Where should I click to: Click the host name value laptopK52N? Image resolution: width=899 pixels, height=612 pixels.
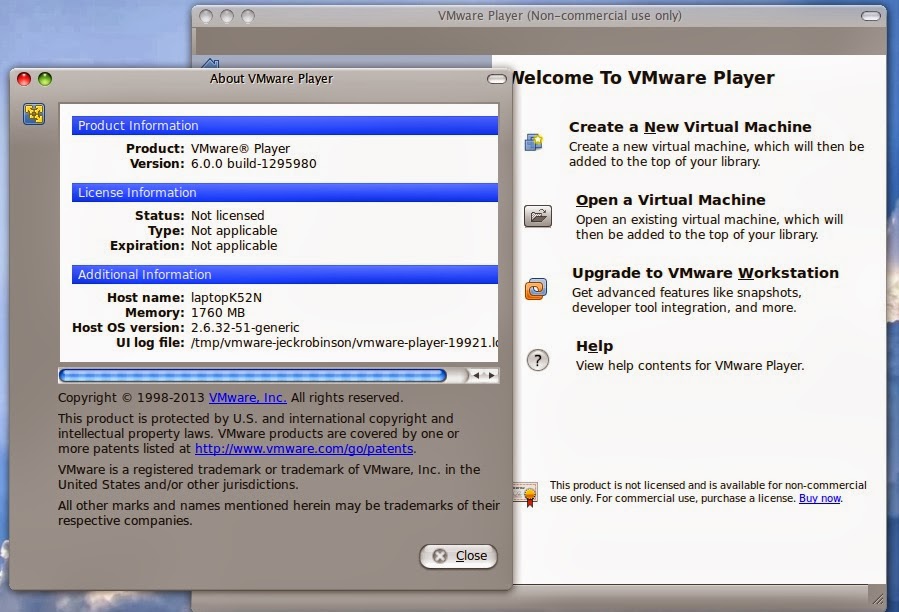tap(226, 298)
